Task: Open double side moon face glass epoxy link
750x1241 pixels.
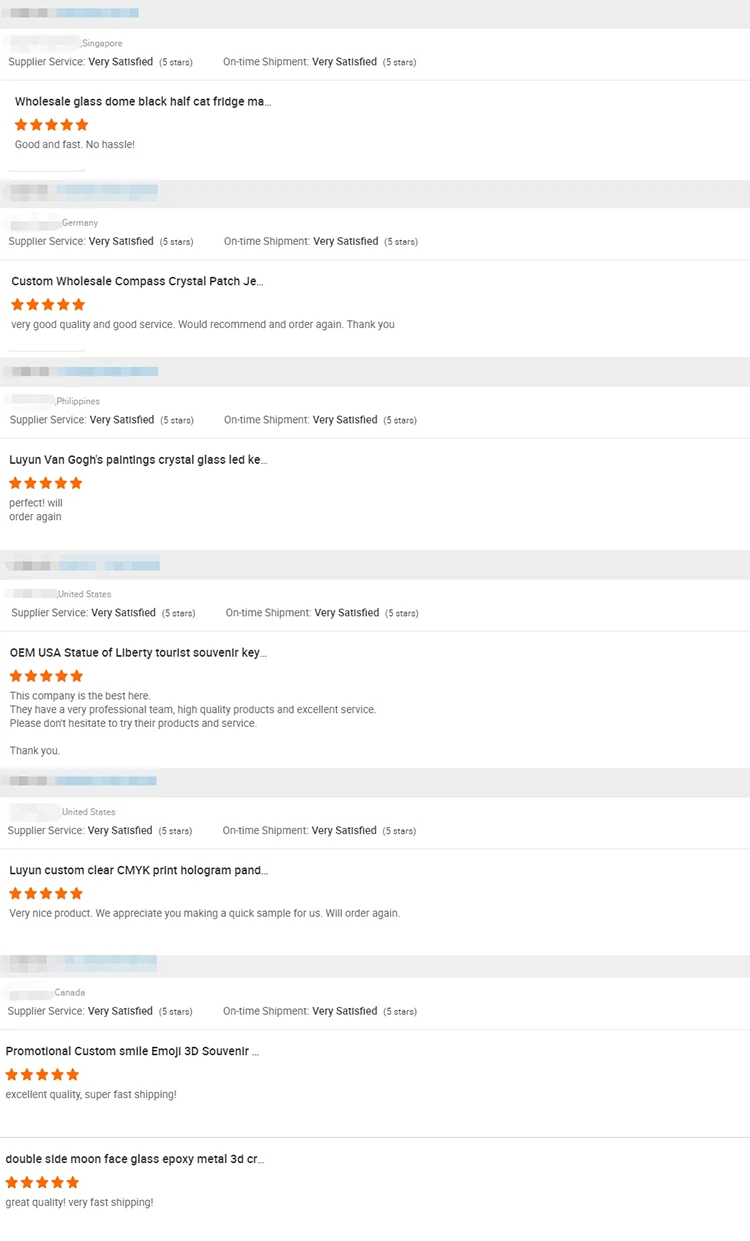Action: 135,1160
